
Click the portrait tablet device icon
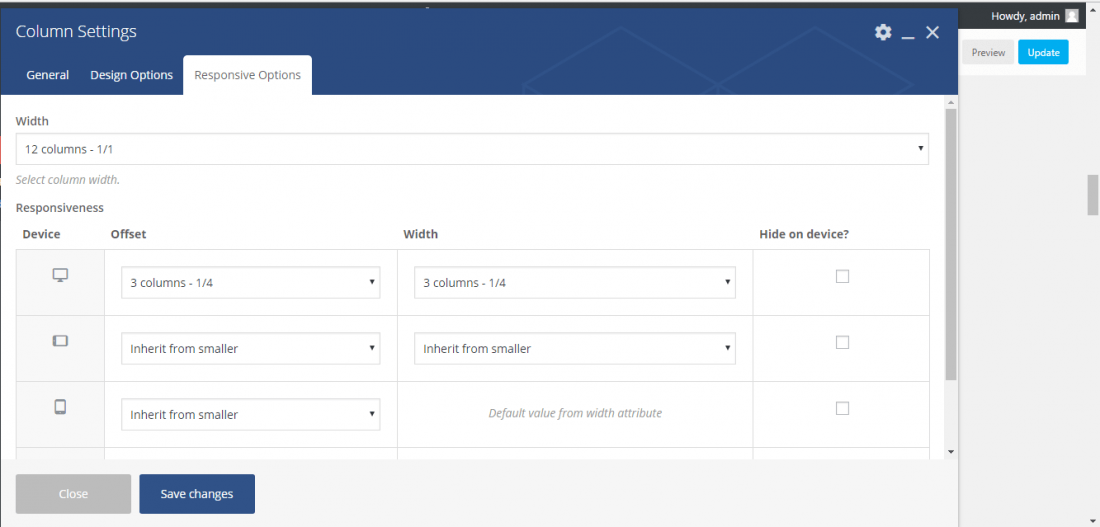(60, 406)
